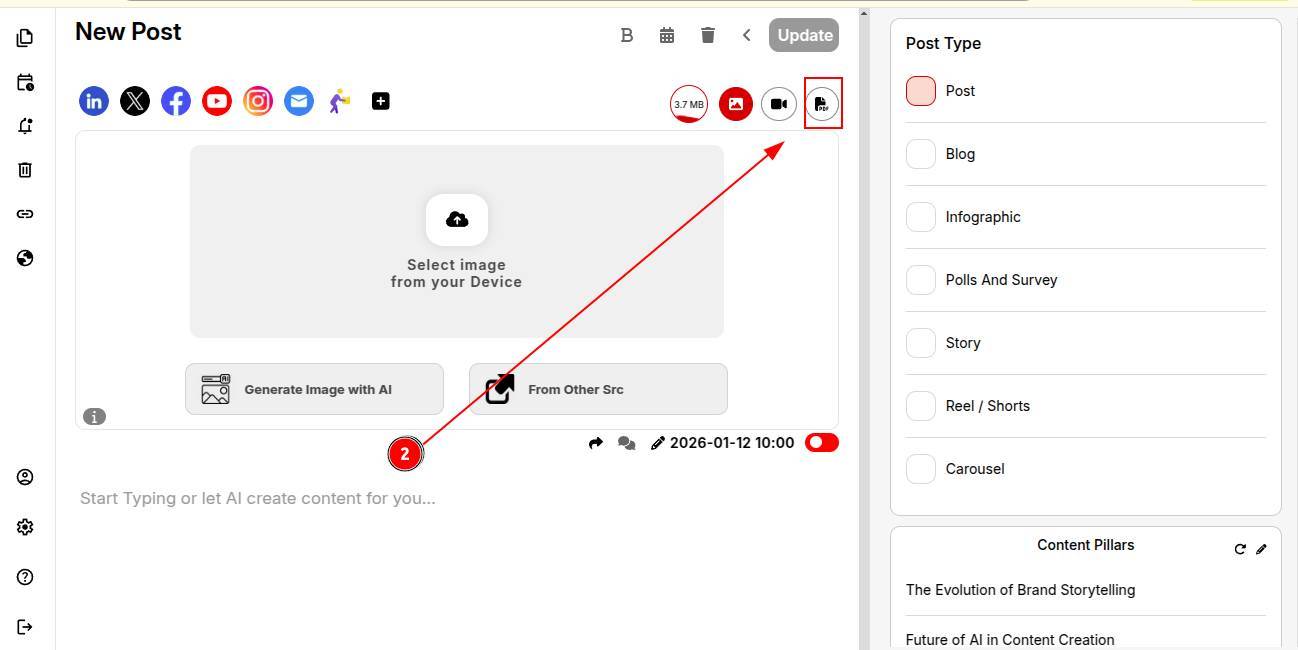Click the add channel plus icon
Screen dimensions: 1298x650
click(x=380, y=101)
